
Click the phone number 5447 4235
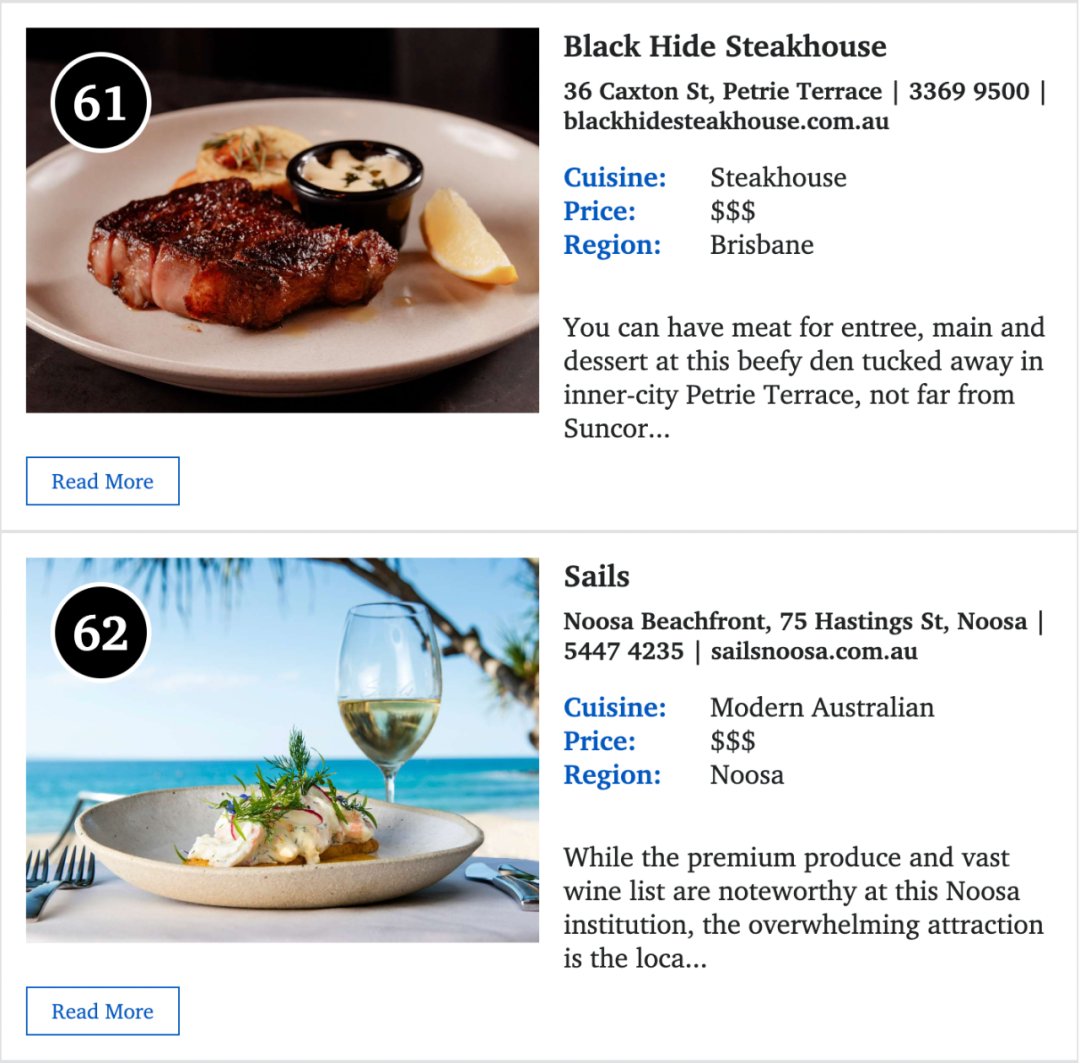(x=623, y=651)
